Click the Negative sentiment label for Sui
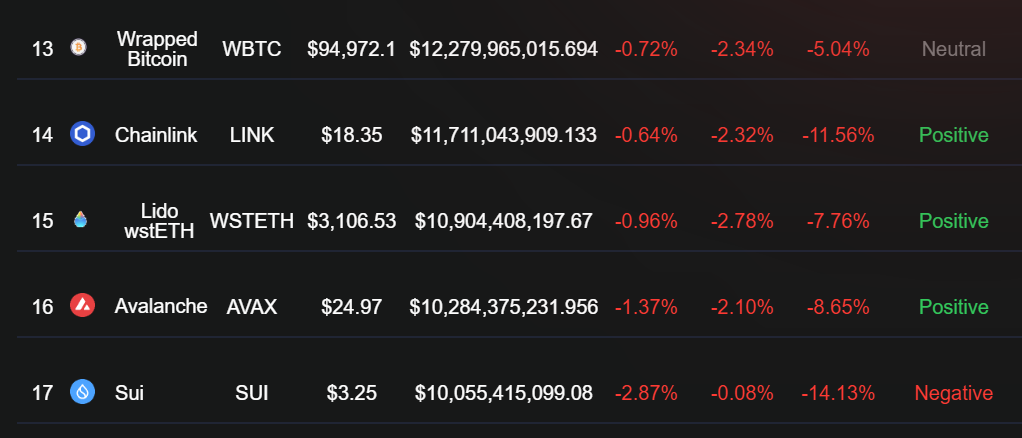Image resolution: width=1022 pixels, height=438 pixels. (x=953, y=393)
